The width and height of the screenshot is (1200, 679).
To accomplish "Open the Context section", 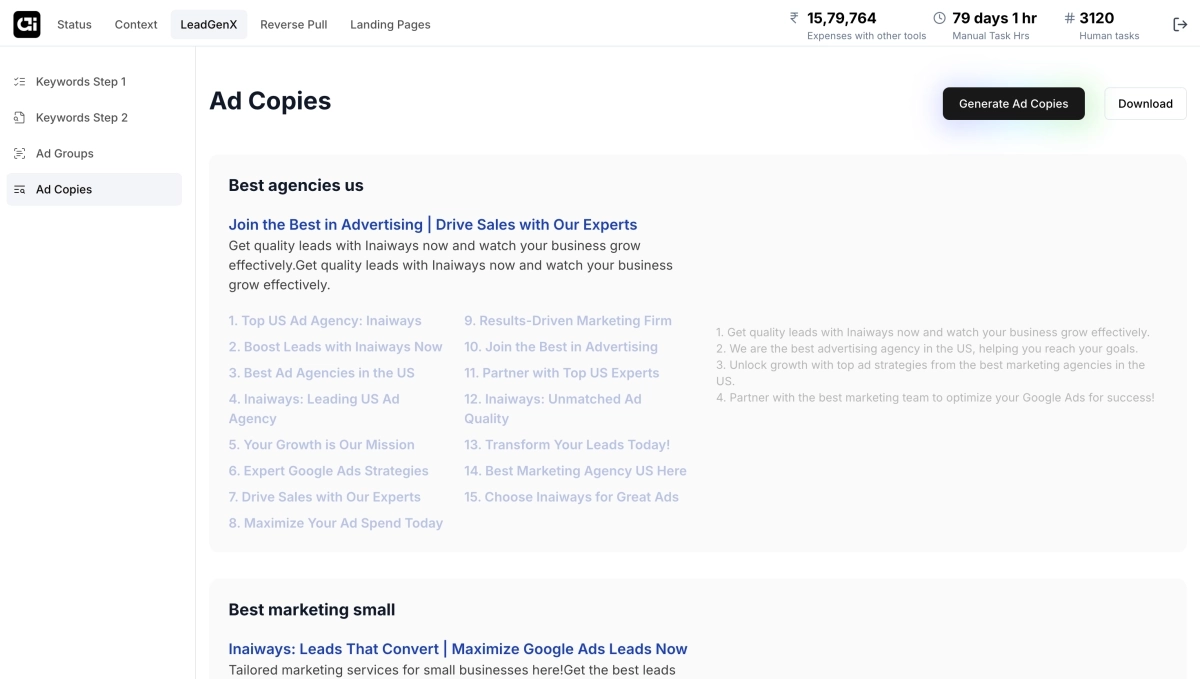I will (136, 24).
